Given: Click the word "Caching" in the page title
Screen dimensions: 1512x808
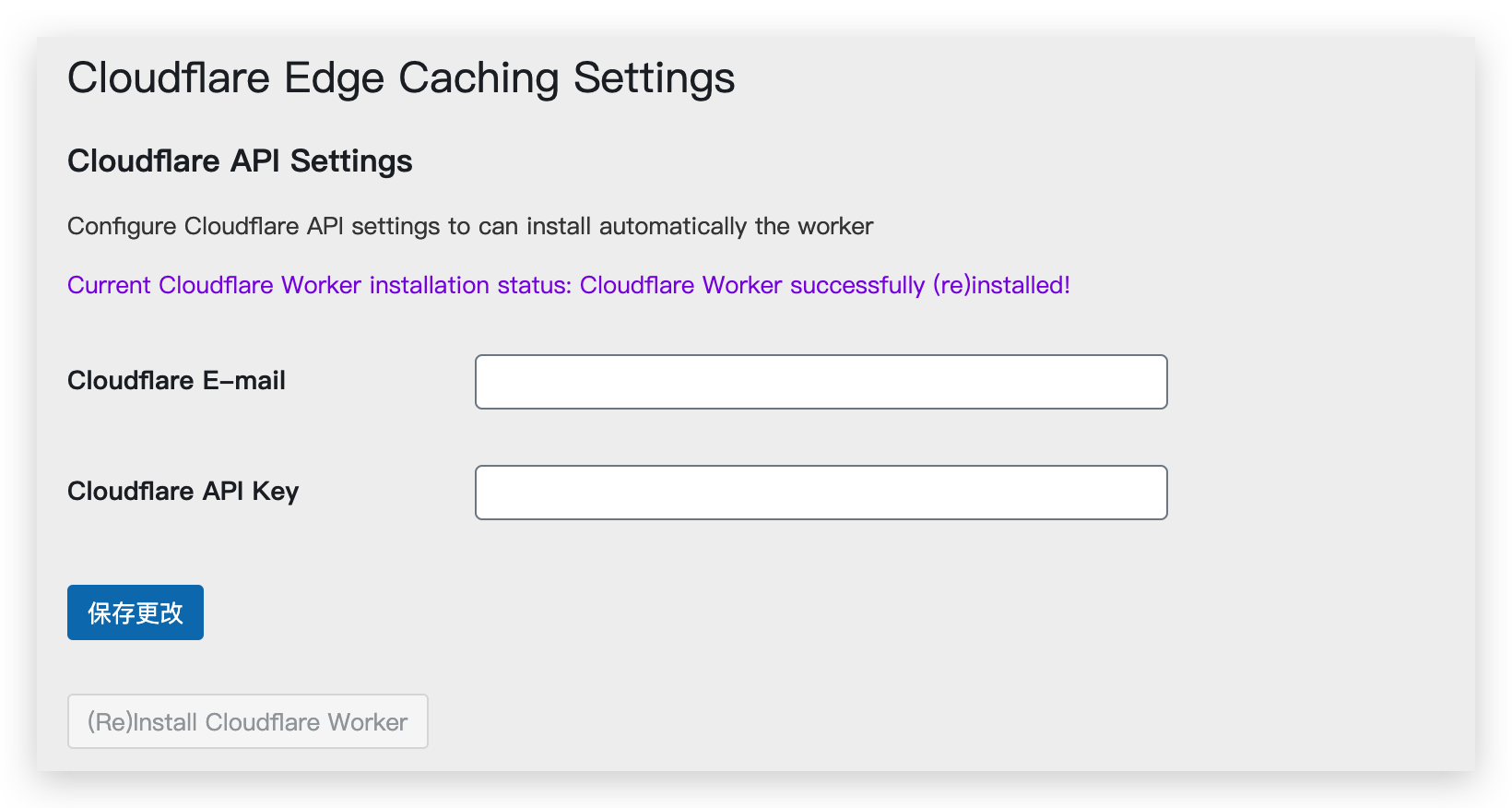Looking at the screenshot, I should pyautogui.click(x=478, y=77).
